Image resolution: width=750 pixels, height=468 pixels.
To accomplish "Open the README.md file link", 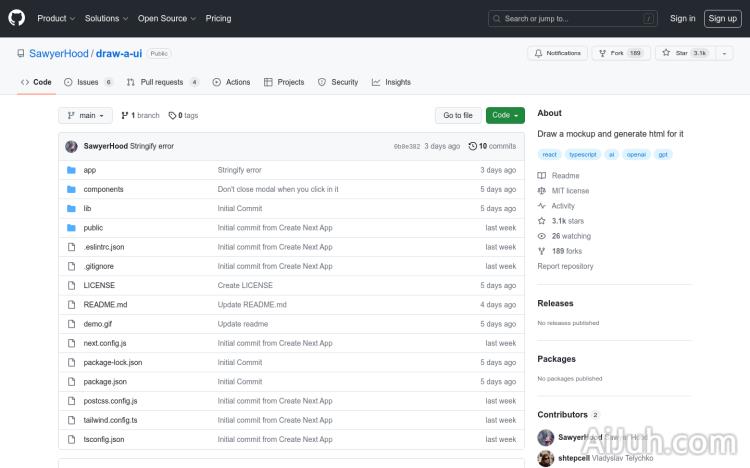I will click(x=105, y=304).
